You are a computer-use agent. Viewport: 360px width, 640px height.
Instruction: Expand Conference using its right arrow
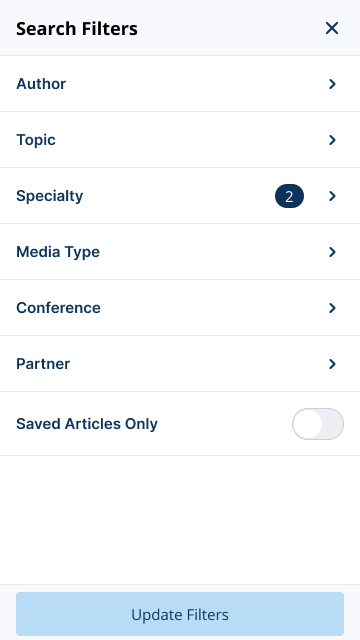click(332, 308)
